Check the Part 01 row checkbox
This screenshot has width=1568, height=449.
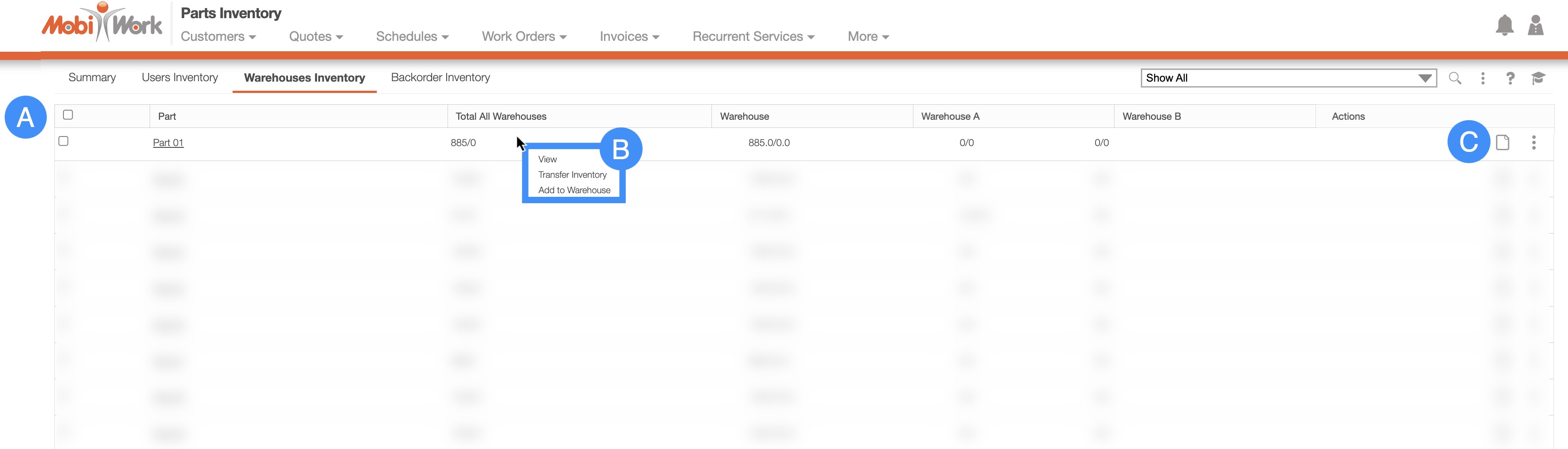(x=63, y=142)
